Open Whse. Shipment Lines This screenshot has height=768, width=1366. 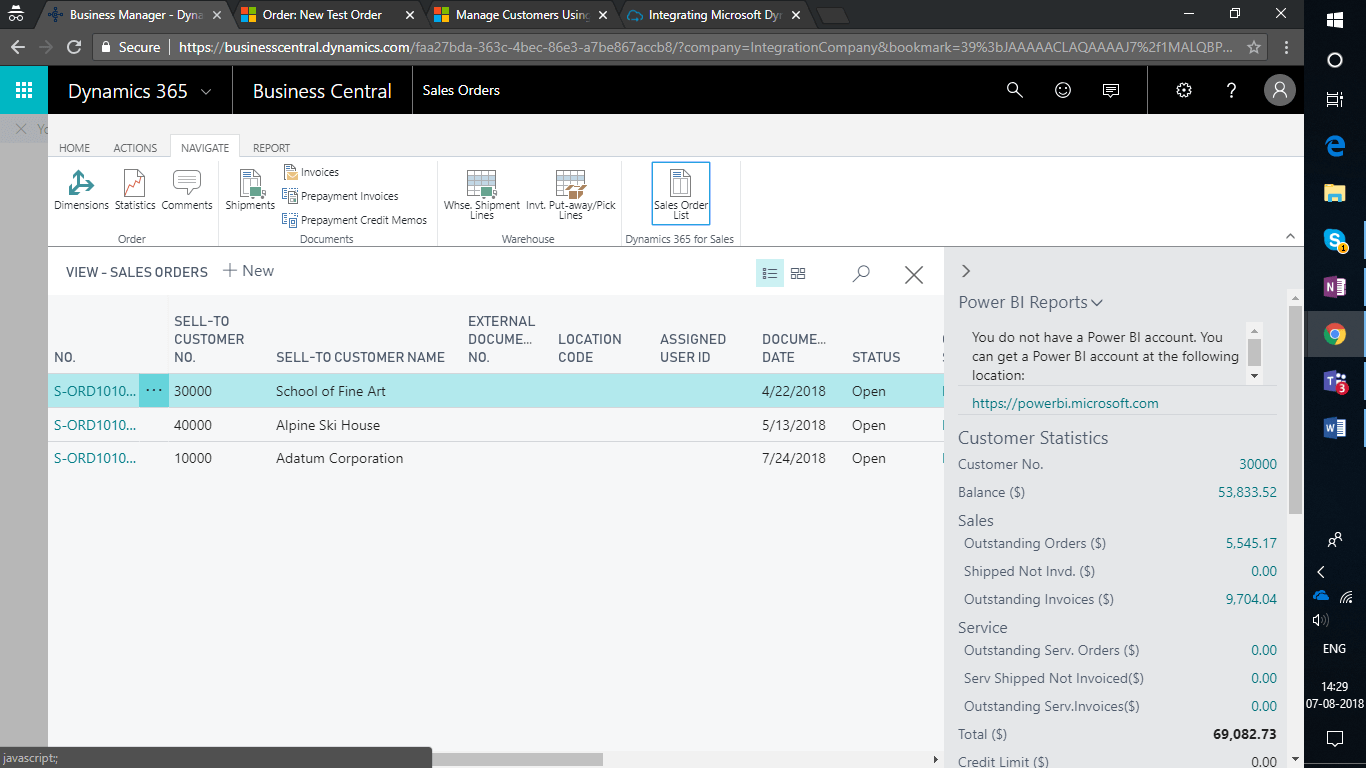click(482, 193)
